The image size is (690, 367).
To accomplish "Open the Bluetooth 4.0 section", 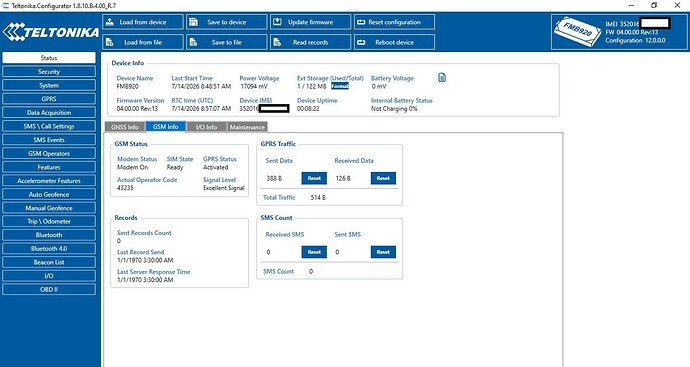I will pos(49,249).
